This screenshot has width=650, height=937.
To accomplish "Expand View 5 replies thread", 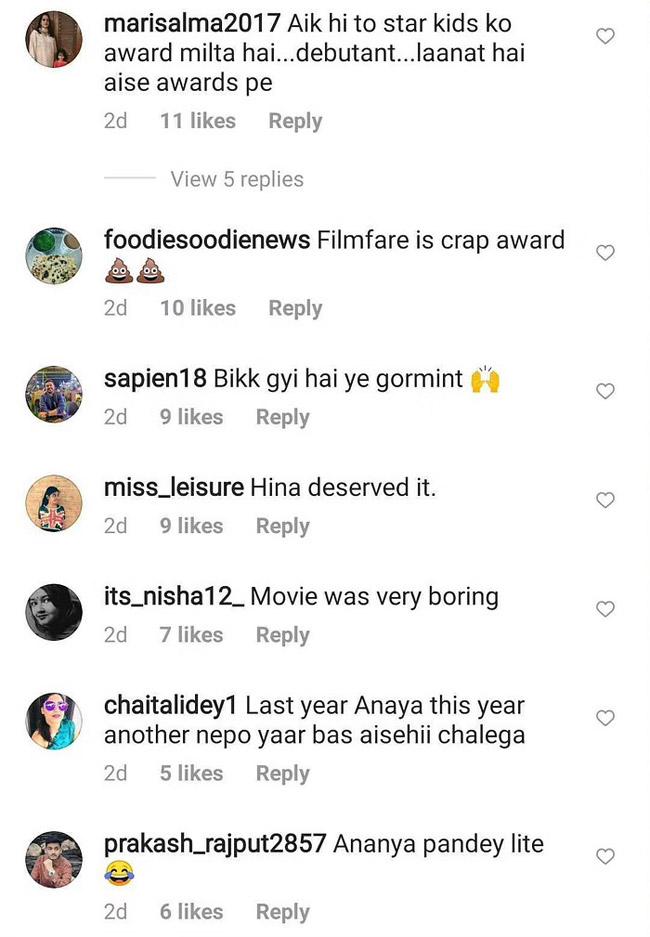I will coord(237,179).
